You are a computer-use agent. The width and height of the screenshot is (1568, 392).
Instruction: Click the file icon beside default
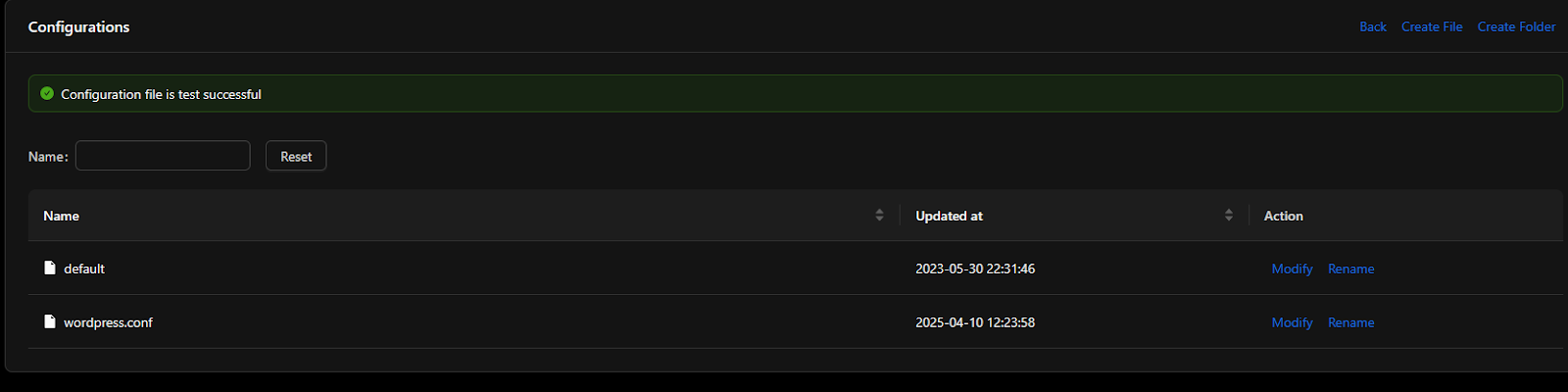pos(50,268)
